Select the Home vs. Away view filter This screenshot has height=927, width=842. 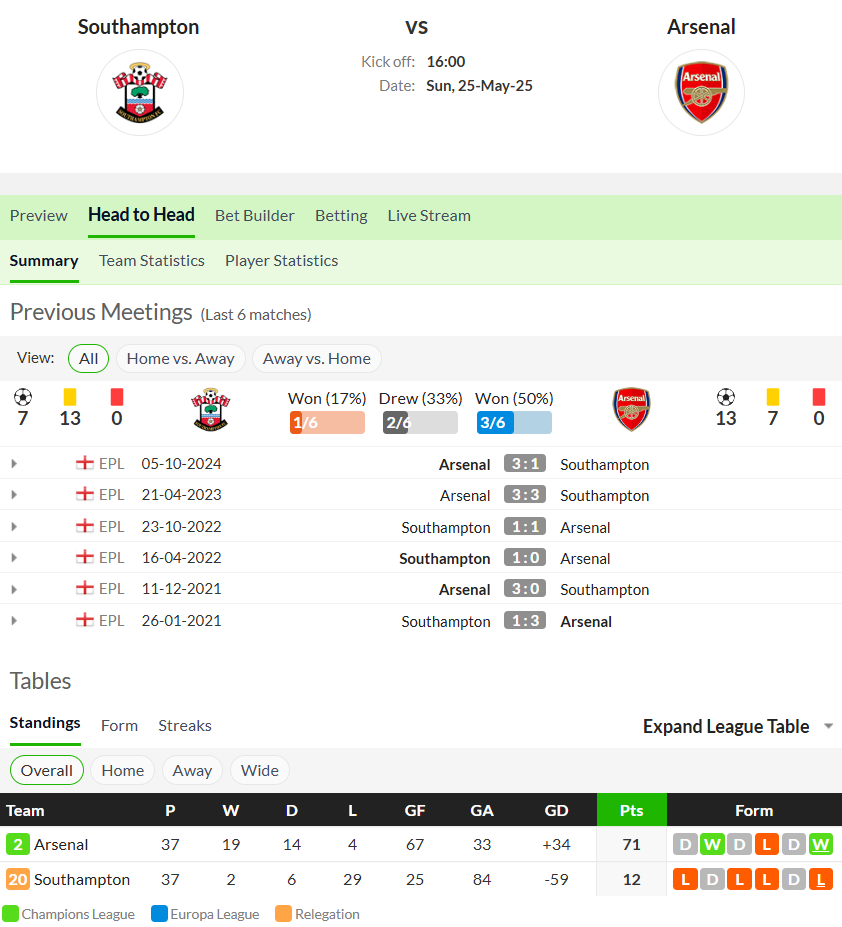(180, 358)
